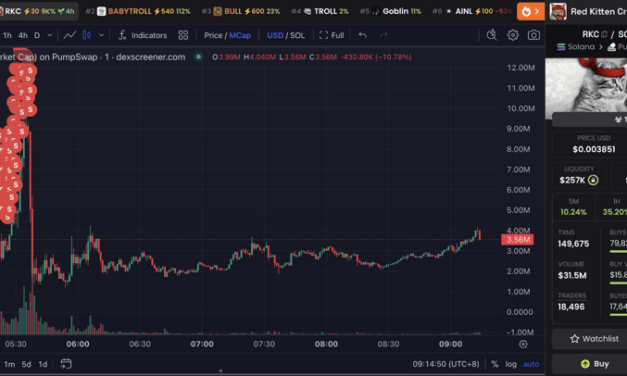Image resolution: width=627 pixels, height=376 pixels.
Task: Open time axis settings target icon
Action: pyautogui.click(x=523, y=344)
